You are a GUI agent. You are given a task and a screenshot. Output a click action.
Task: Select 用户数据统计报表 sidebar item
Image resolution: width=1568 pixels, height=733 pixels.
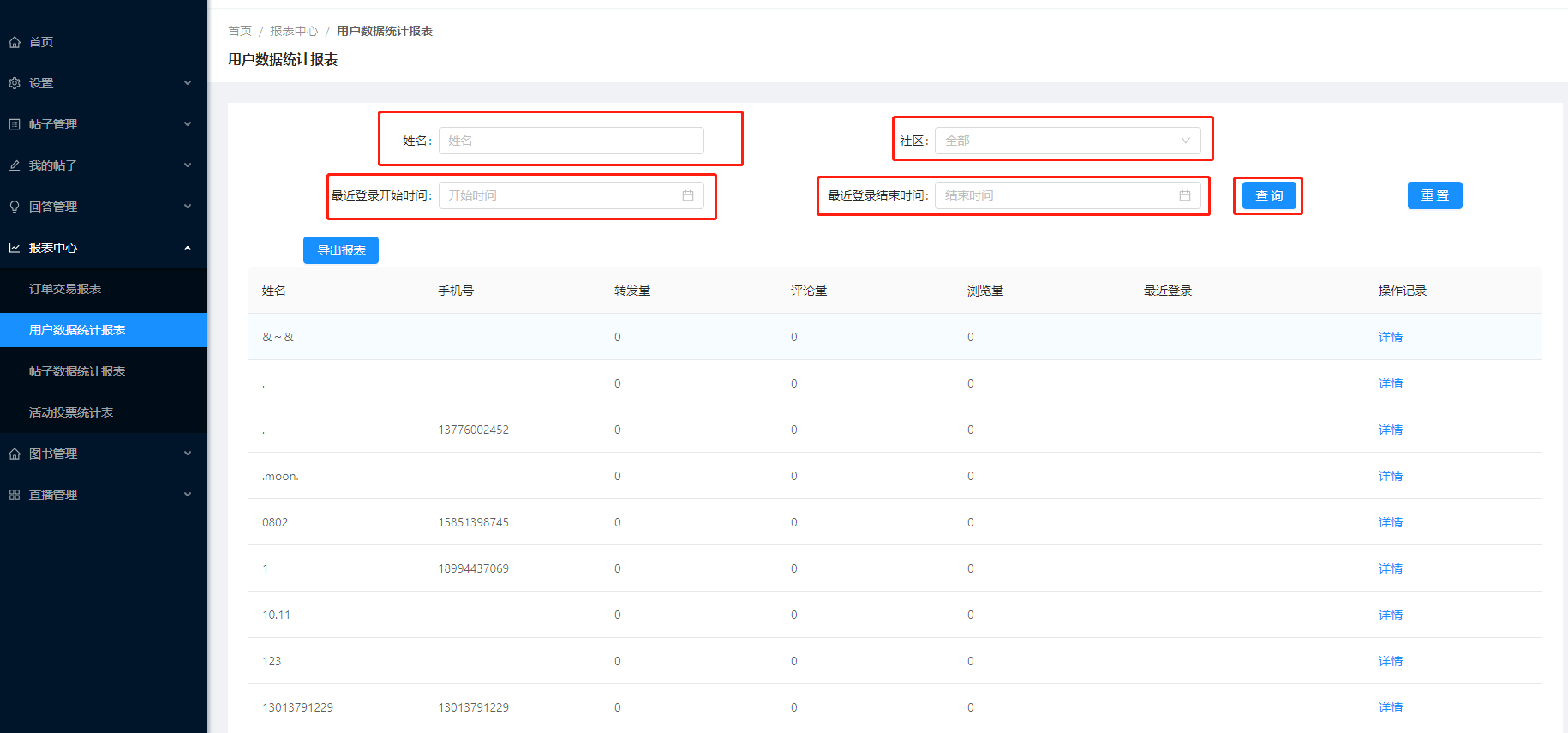[x=104, y=330]
